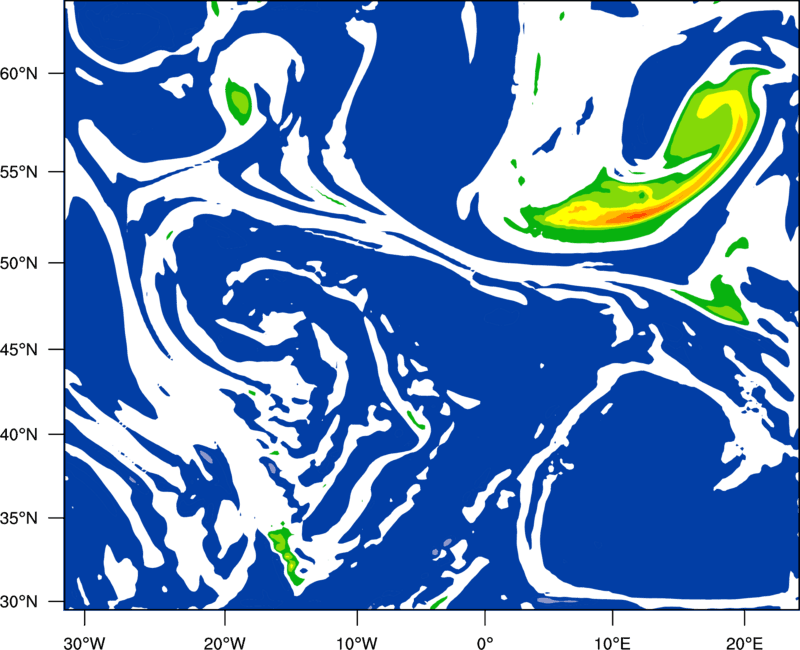800x650 pixels.
Task: Click the 30°N latitude label
Action: click(x=19, y=602)
